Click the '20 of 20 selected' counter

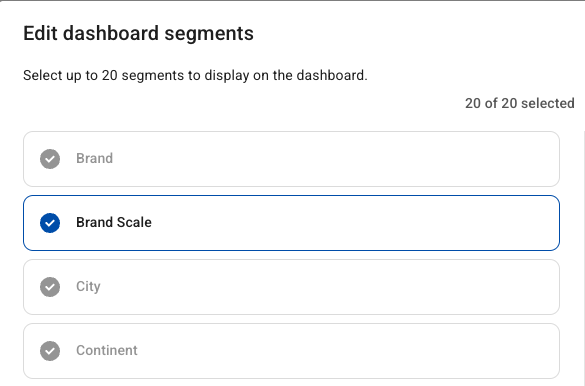point(519,103)
